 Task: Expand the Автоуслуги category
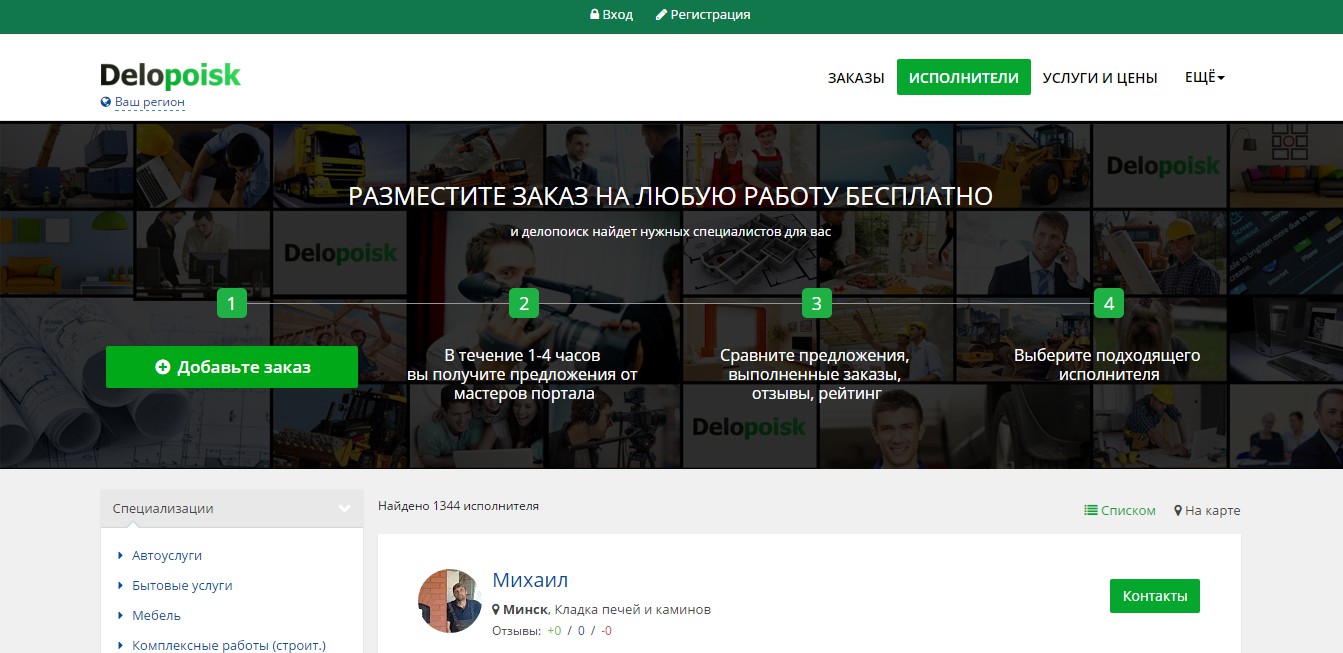point(167,555)
